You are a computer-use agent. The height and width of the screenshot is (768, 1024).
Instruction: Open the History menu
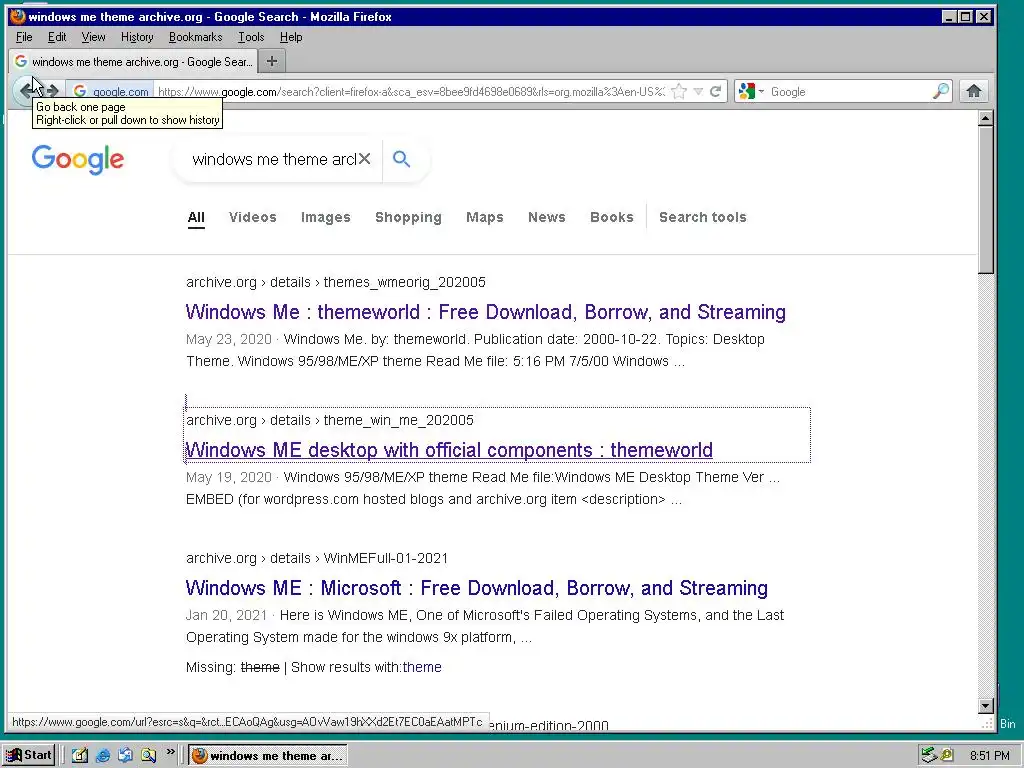(137, 37)
